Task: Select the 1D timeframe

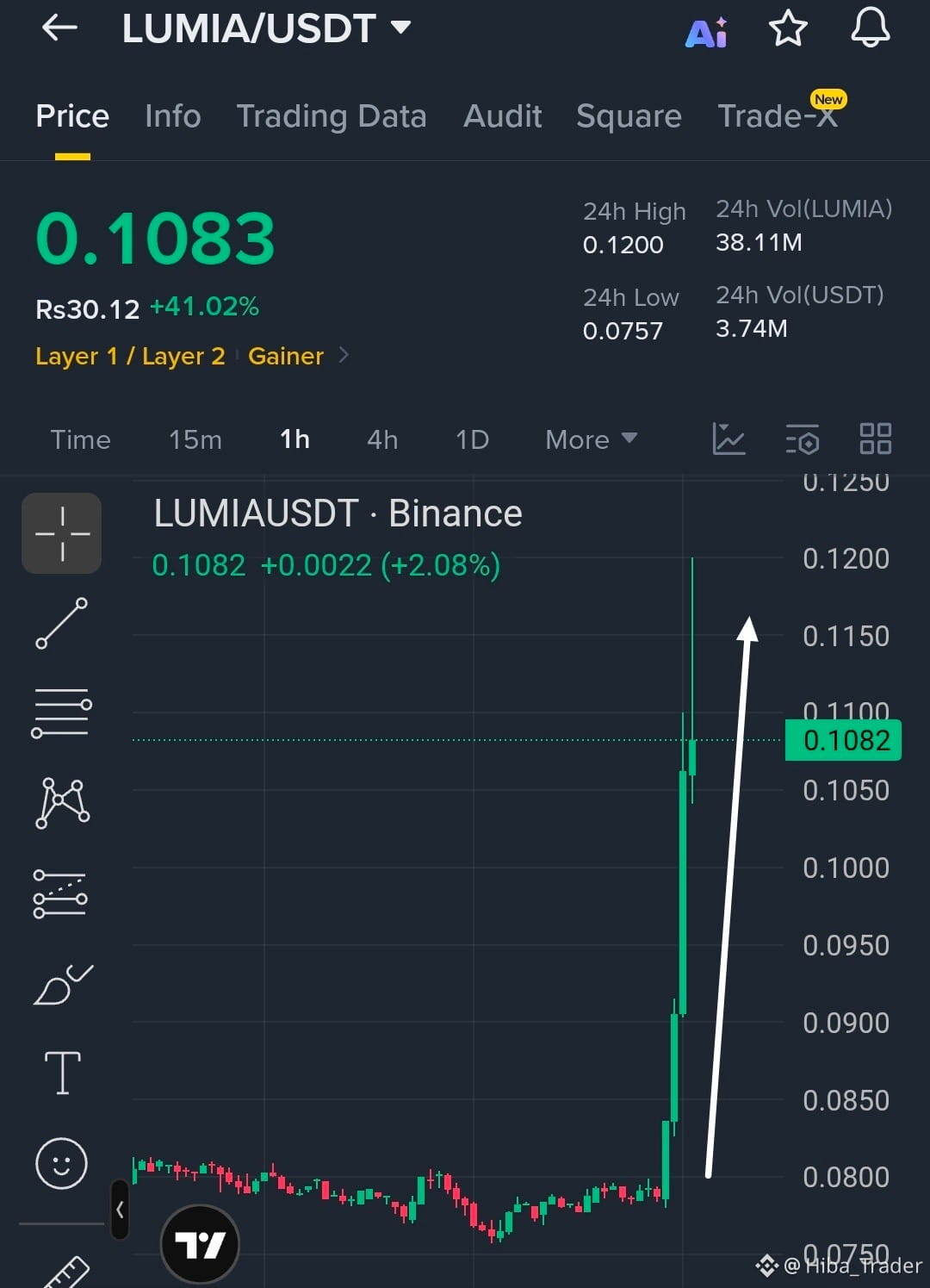Action: 472,439
